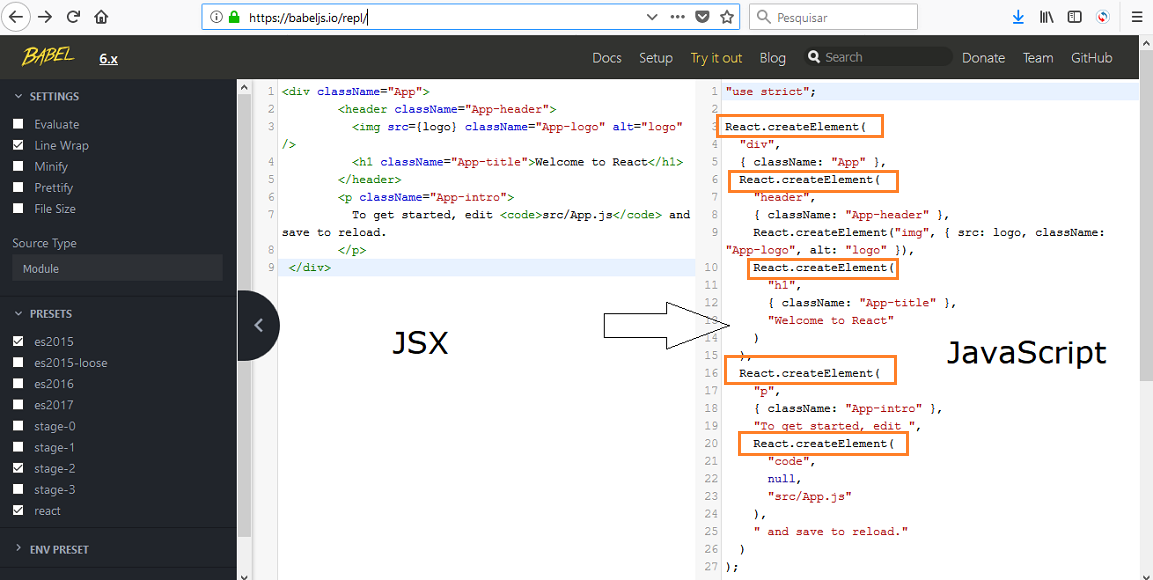Show site information icon in address bar
This screenshot has width=1153, height=580.
(216, 17)
